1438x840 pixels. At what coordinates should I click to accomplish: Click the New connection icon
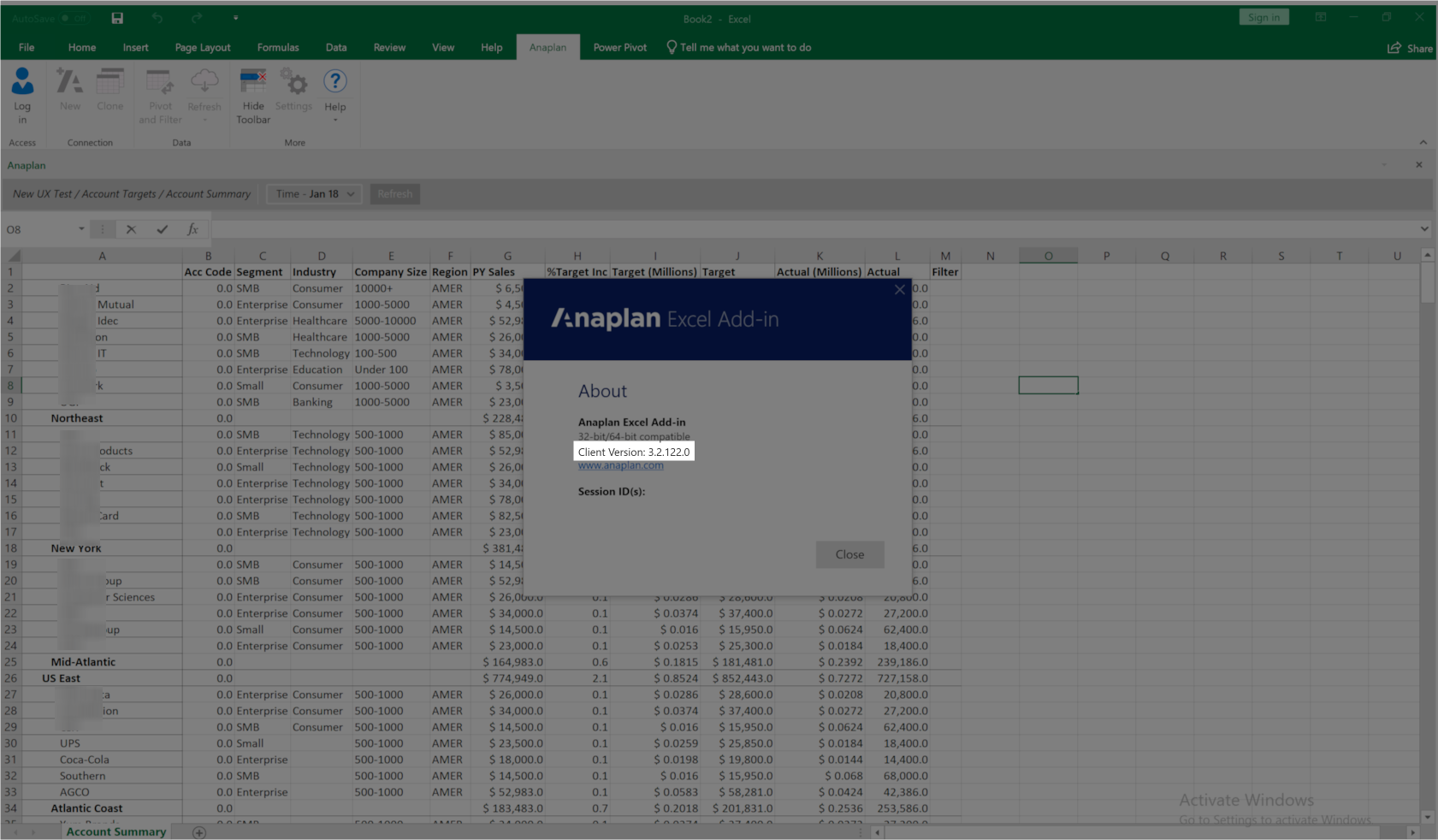[69, 82]
